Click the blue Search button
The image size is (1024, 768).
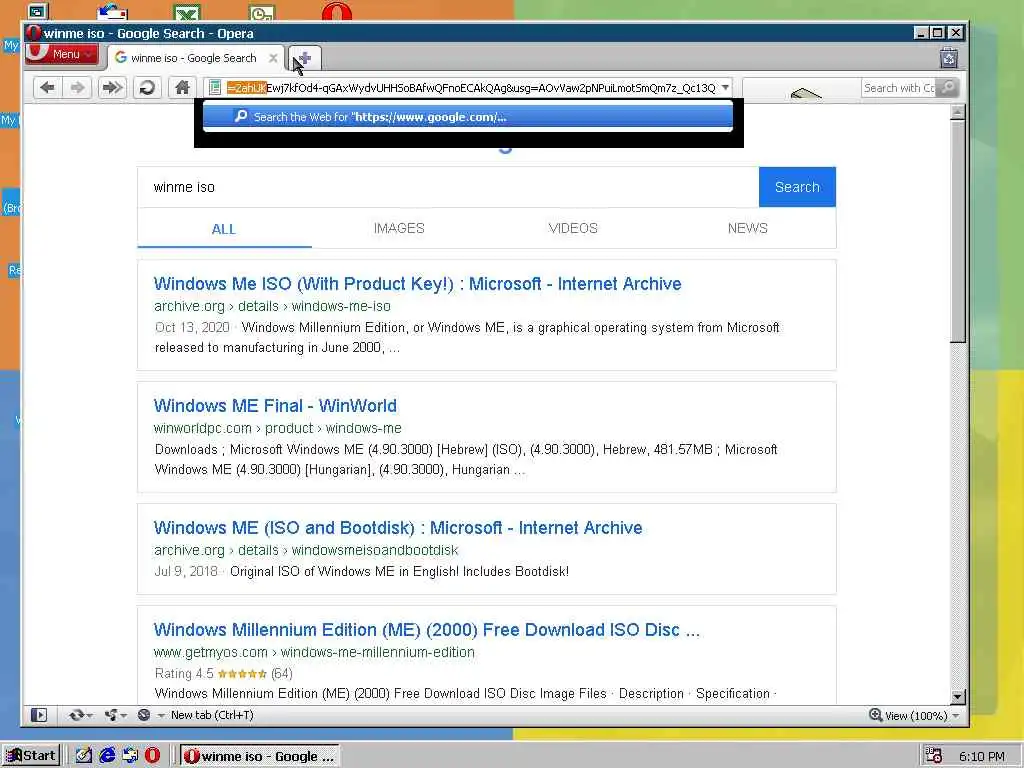tap(797, 187)
